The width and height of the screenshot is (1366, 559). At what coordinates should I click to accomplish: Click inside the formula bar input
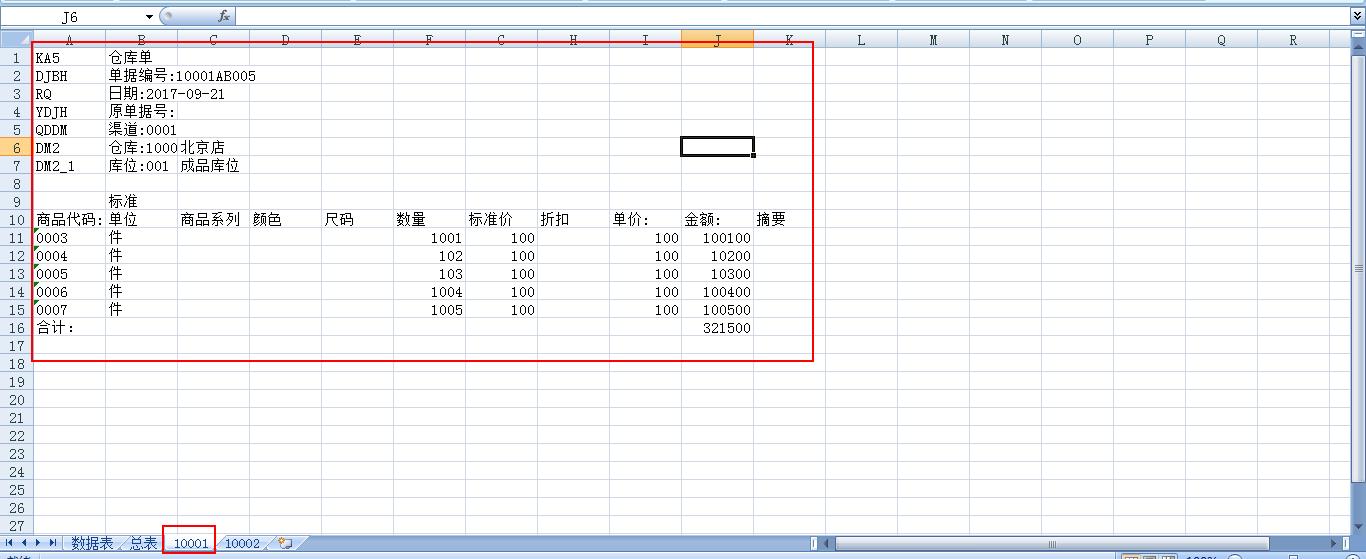pos(792,16)
